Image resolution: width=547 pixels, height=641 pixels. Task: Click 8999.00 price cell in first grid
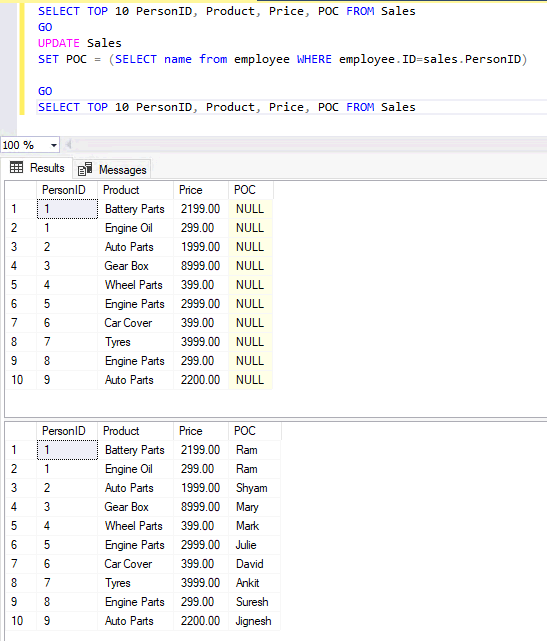(201, 266)
